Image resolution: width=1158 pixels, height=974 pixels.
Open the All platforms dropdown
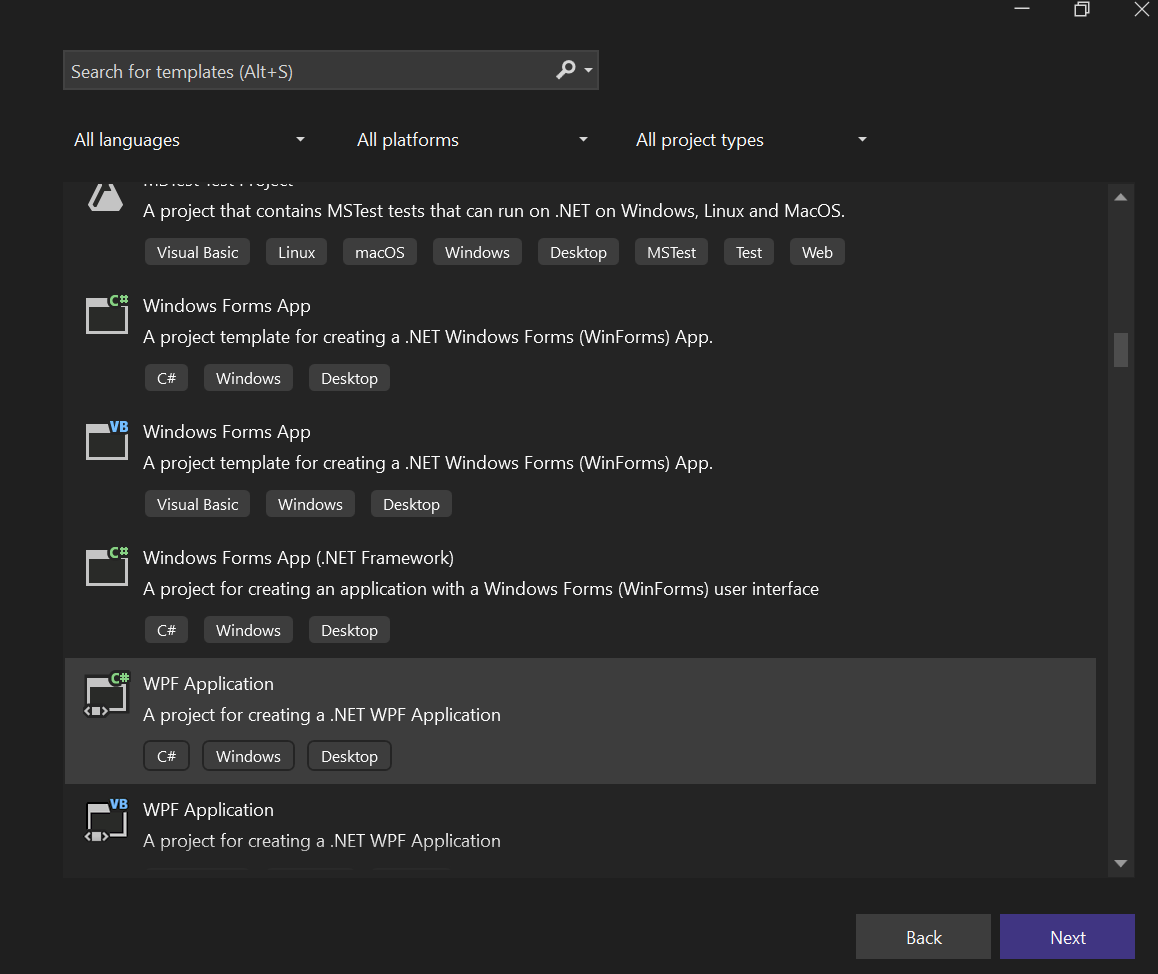(472, 140)
